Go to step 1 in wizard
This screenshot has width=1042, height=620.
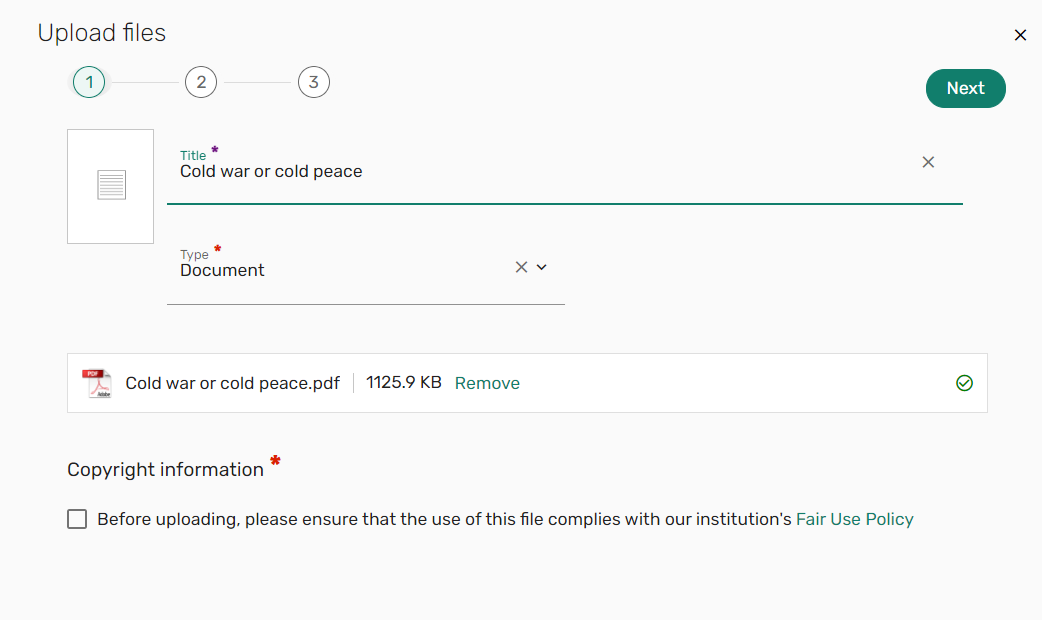coord(89,82)
